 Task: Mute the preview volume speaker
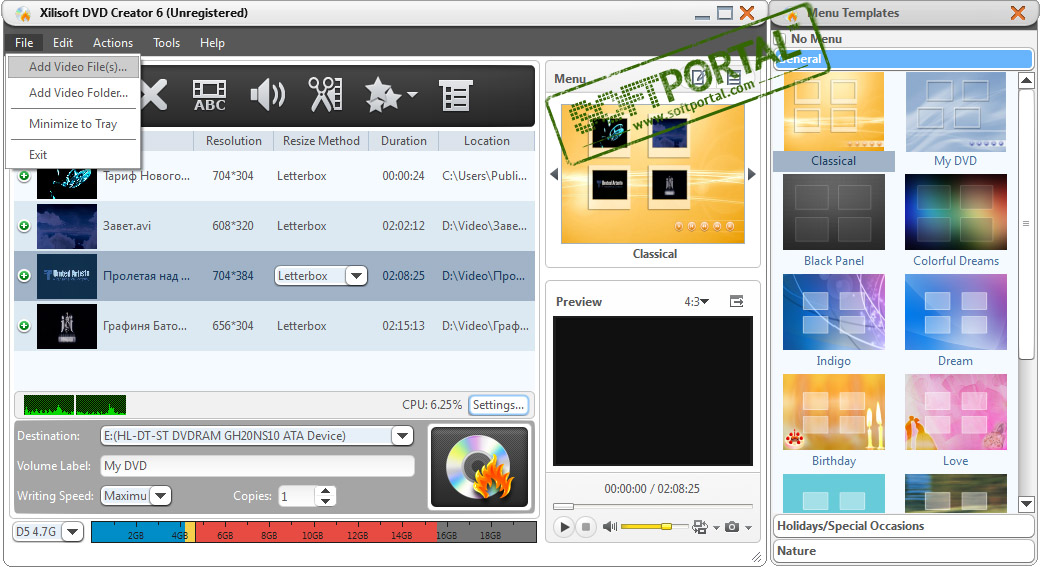tap(609, 526)
